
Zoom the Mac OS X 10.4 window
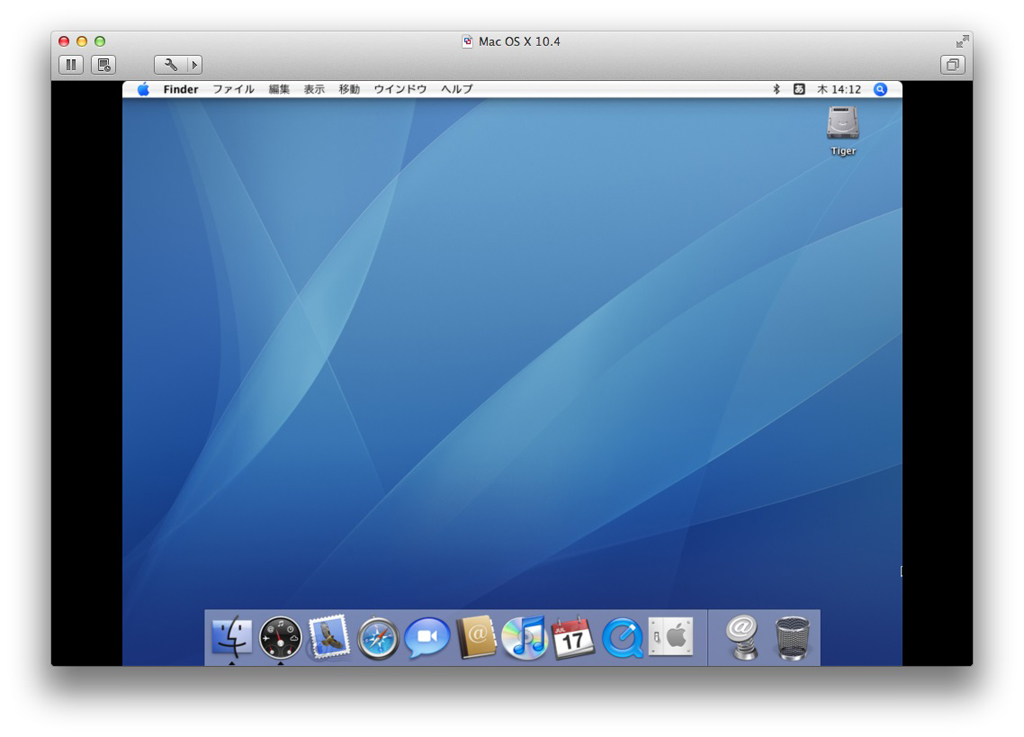100,42
